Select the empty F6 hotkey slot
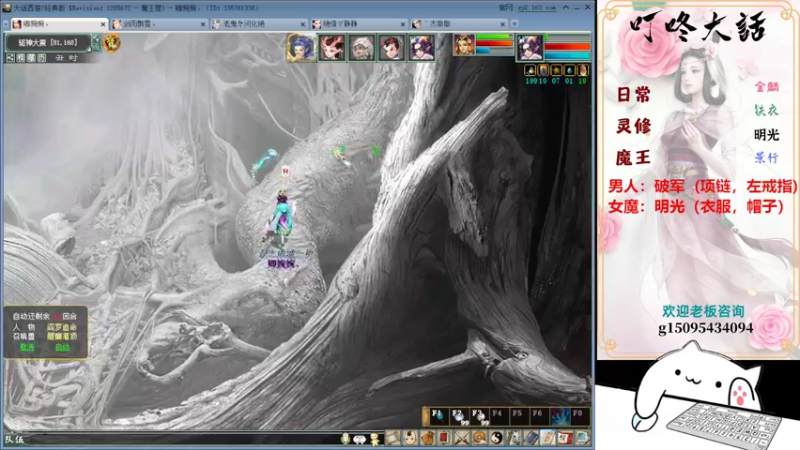The width and height of the screenshot is (800, 450). coord(539,416)
